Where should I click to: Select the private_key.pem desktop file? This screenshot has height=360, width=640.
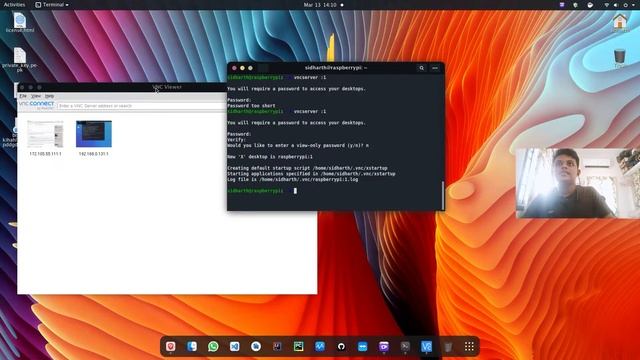click(20, 60)
